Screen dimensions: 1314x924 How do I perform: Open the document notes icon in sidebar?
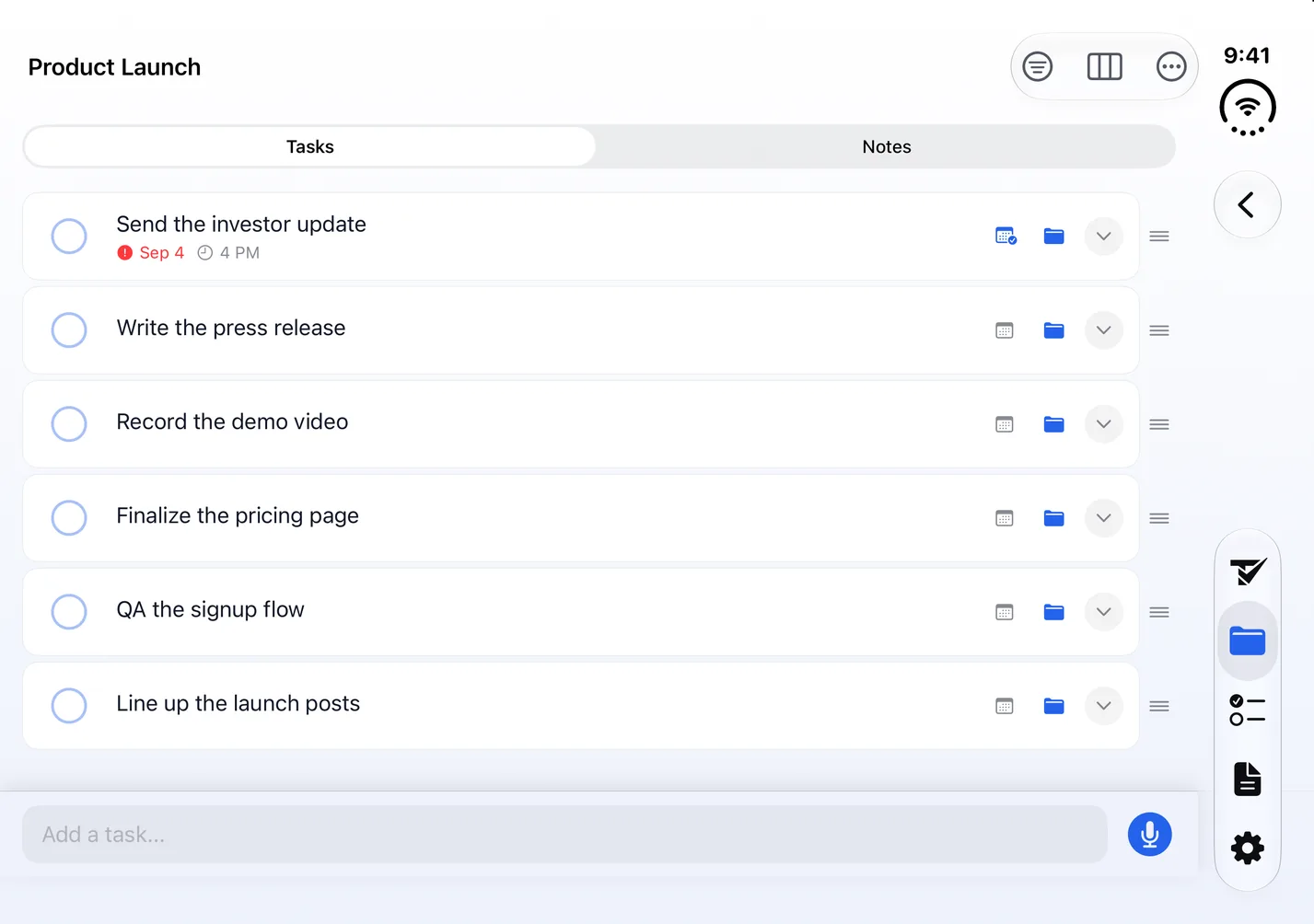click(x=1248, y=779)
